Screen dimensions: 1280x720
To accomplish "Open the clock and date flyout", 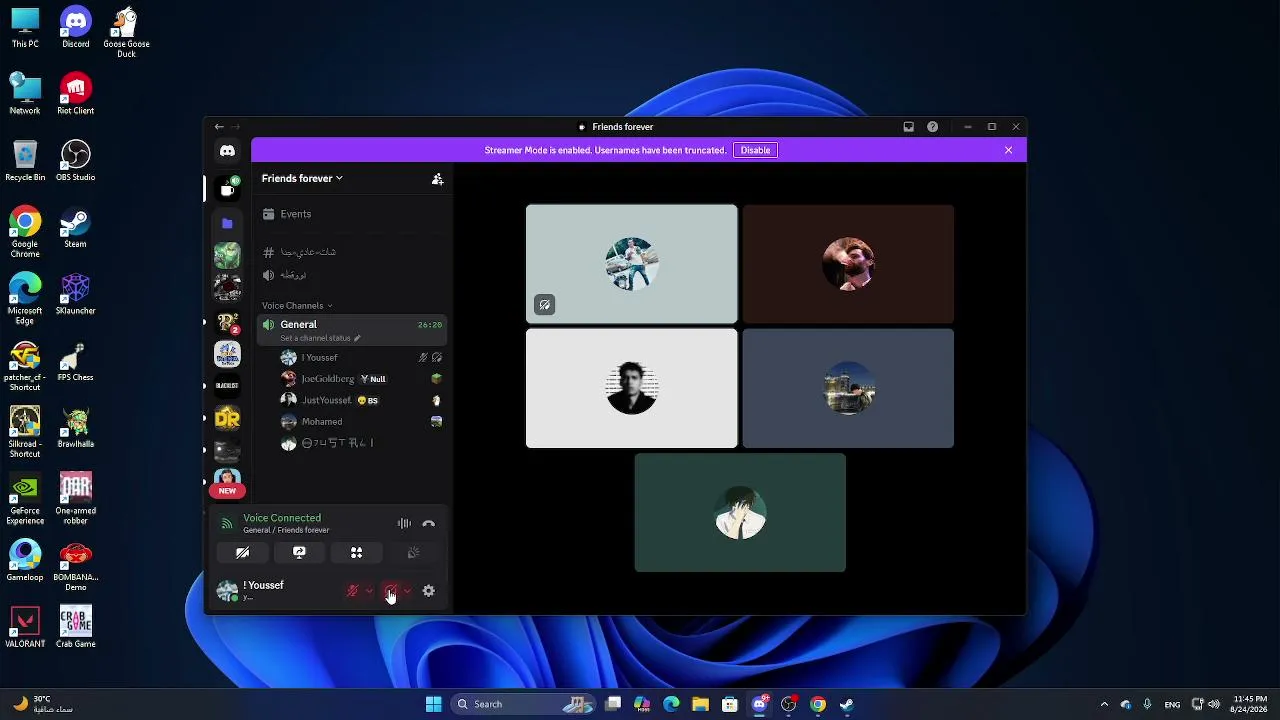I will pos(1250,704).
